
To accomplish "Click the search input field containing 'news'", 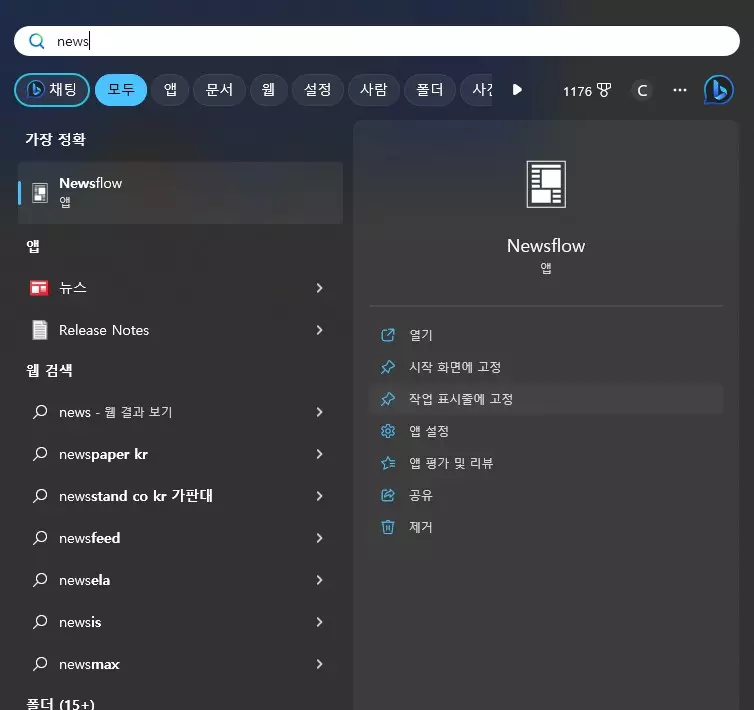I will point(377,41).
